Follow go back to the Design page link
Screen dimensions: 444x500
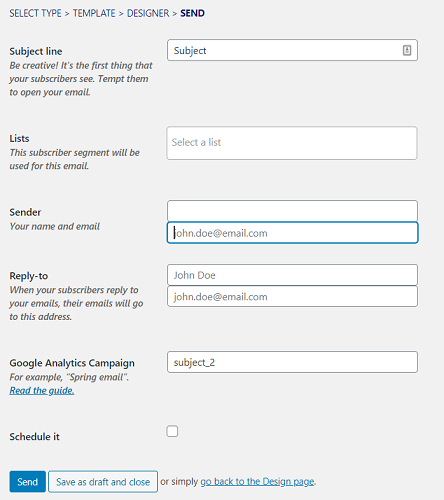[x=257, y=482]
